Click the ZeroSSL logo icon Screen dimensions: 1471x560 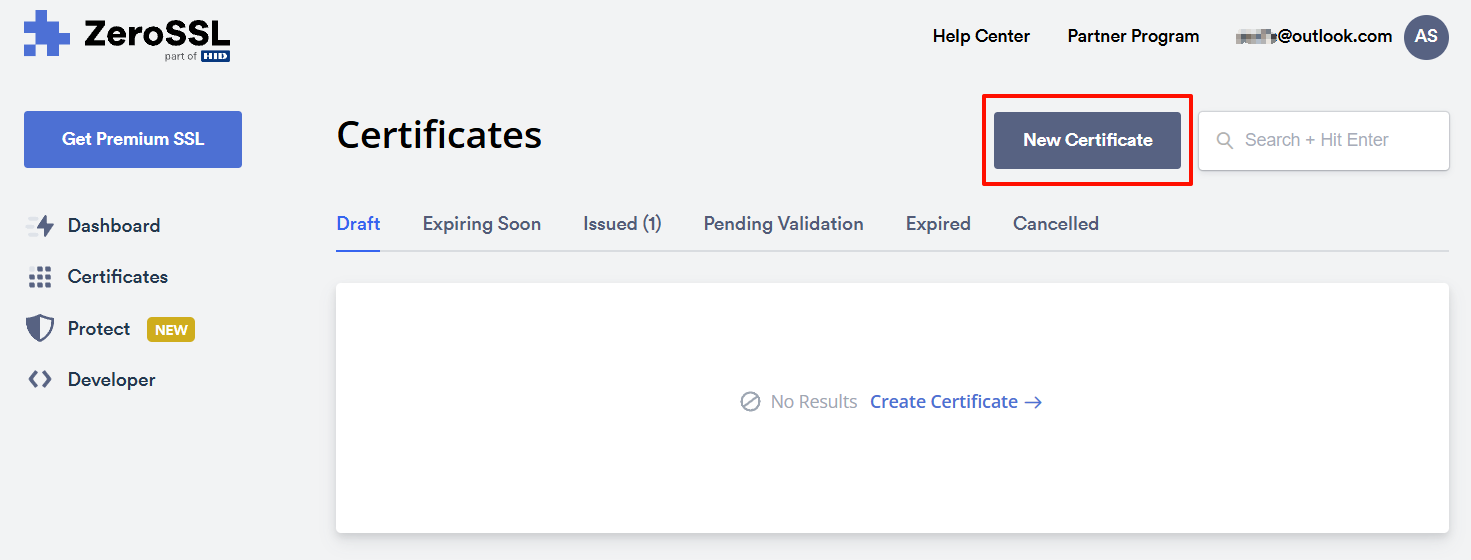(x=47, y=33)
